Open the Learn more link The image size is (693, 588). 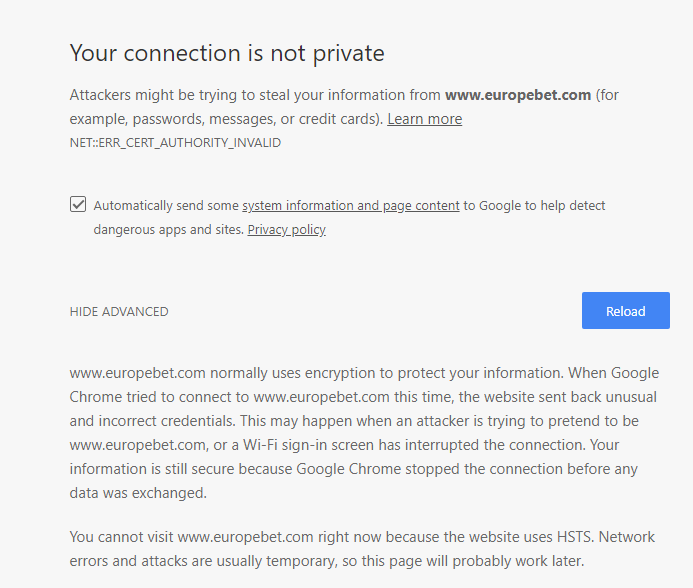[x=424, y=119]
